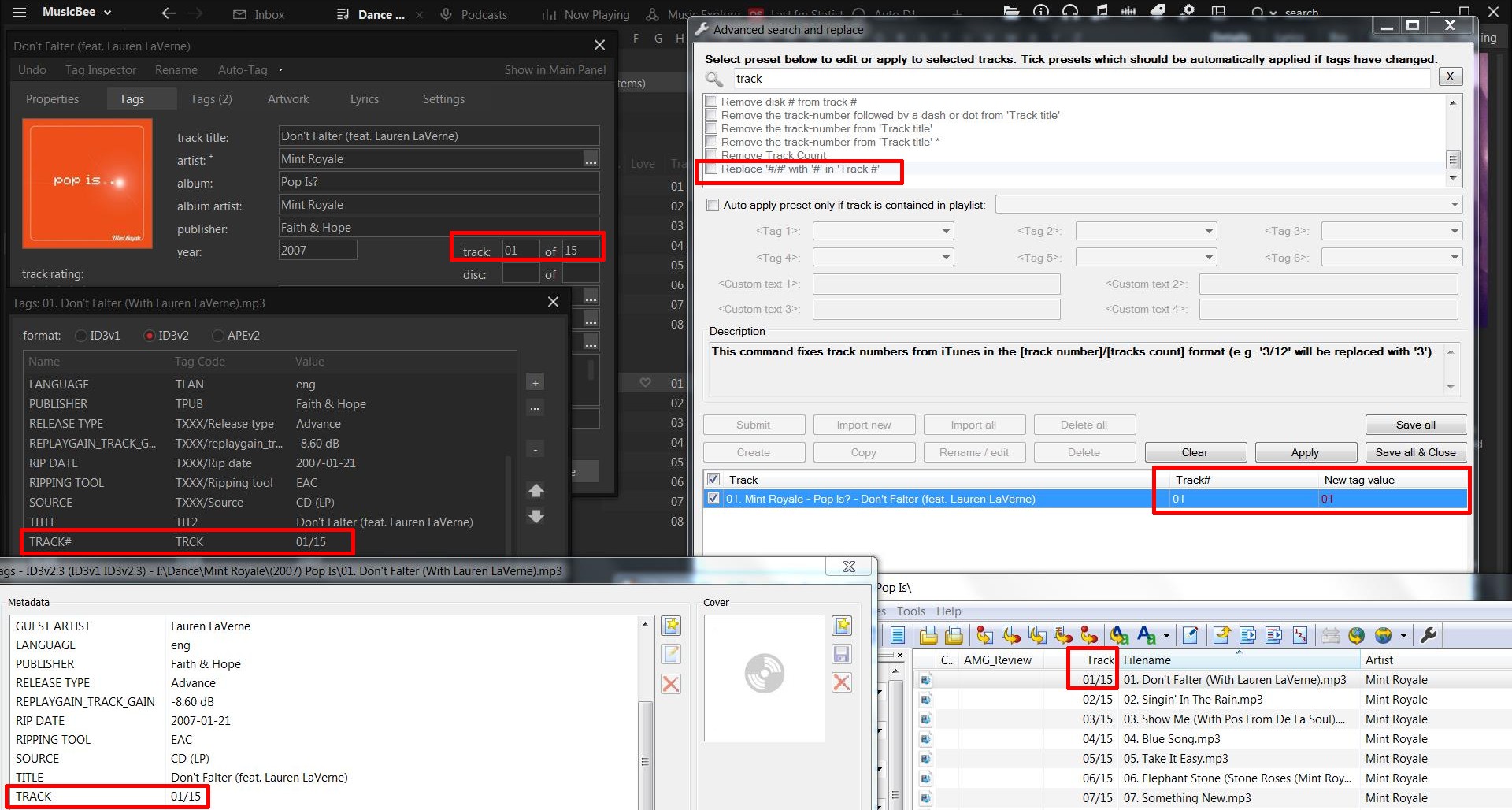Select the APEv2 format radio button
This screenshot has width=1512, height=810.
(218, 336)
